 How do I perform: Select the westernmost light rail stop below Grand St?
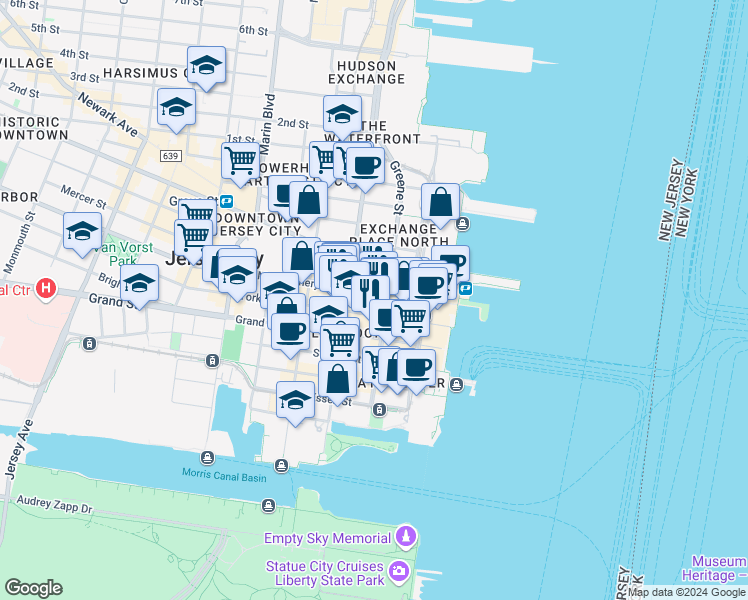click(x=89, y=343)
